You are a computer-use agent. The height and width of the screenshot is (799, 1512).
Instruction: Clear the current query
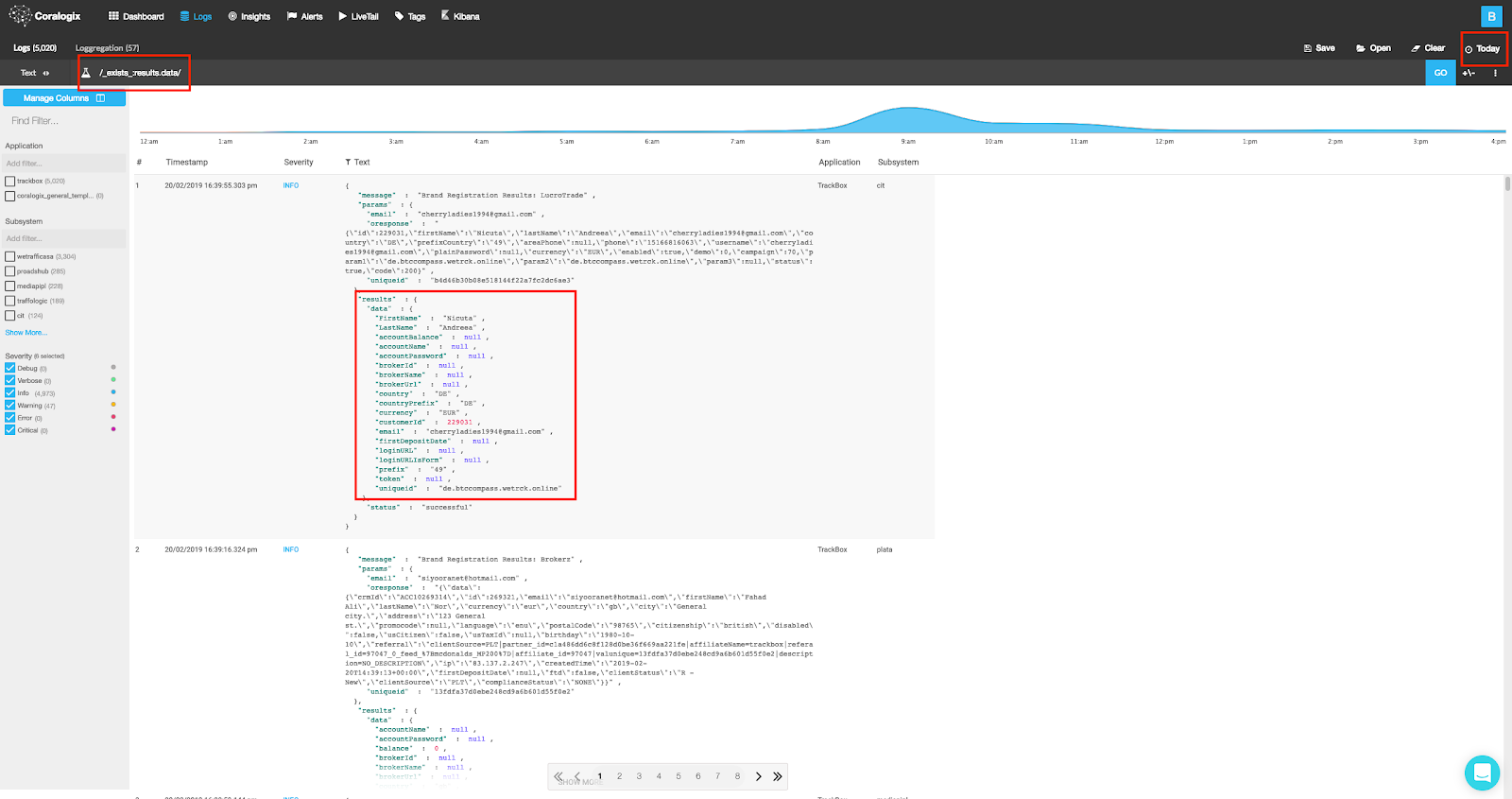(1428, 48)
